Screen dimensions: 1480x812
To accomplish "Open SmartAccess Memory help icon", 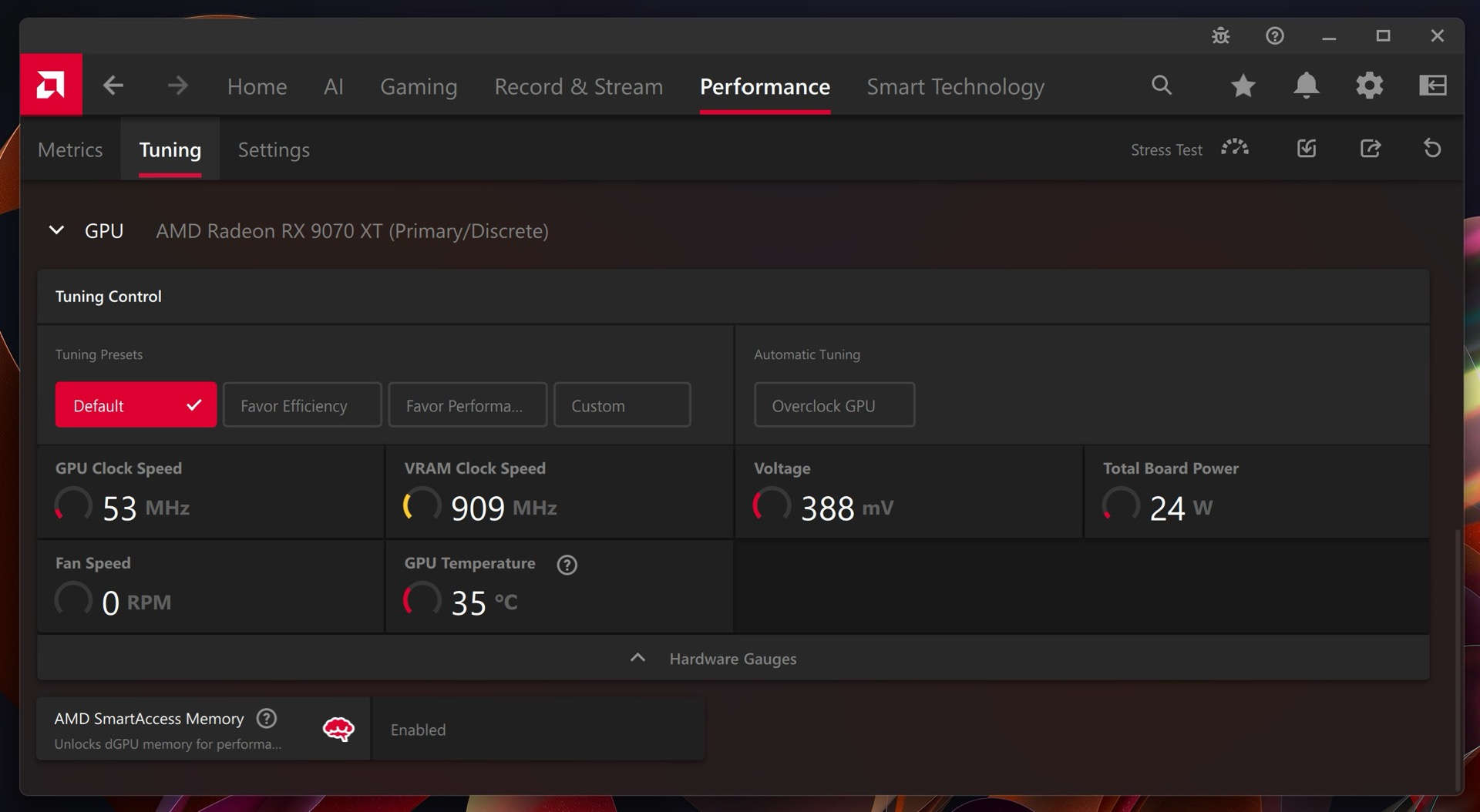I will (x=267, y=719).
